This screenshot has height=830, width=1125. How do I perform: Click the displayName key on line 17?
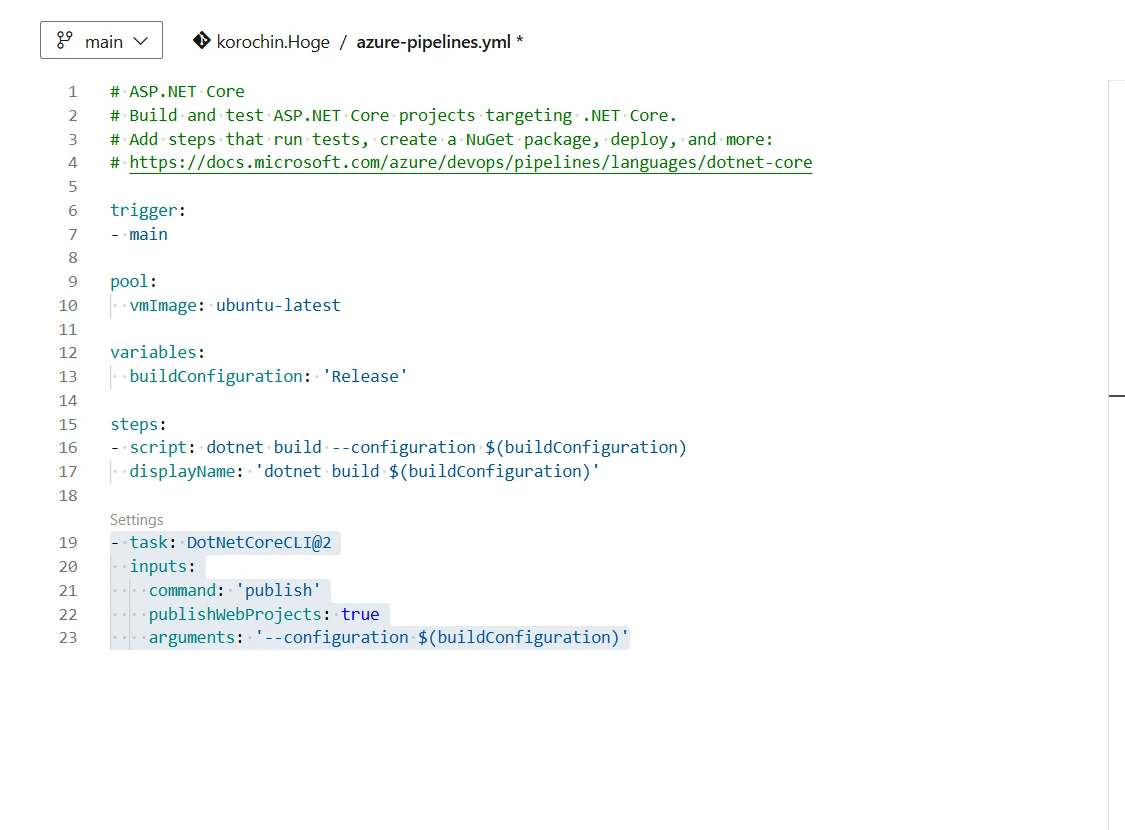[x=181, y=472]
